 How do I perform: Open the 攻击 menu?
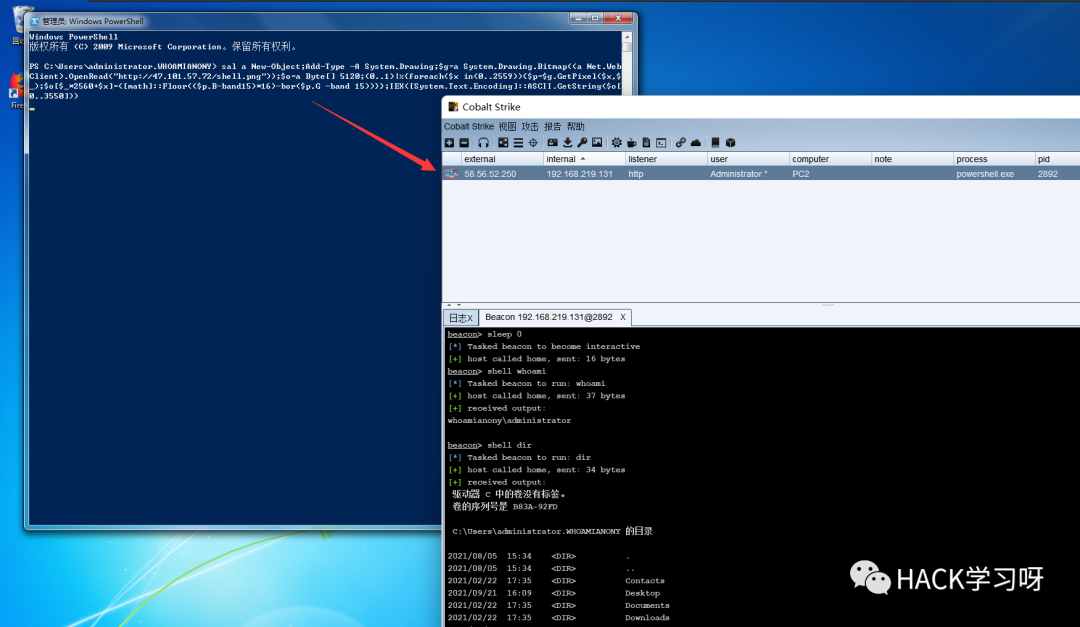pyautogui.click(x=530, y=127)
